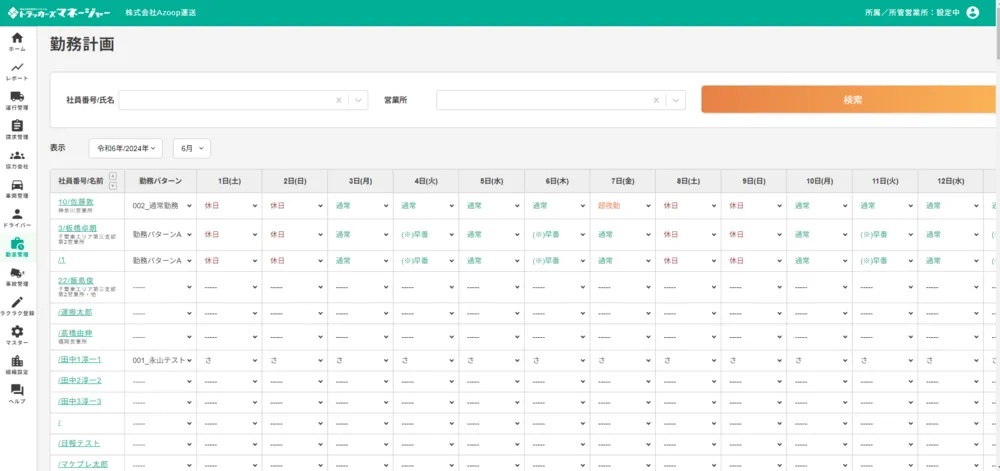Open 車両管理 car icon
Image resolution: width=1000 pixels, height=471 pixels.
click(17, 185)
